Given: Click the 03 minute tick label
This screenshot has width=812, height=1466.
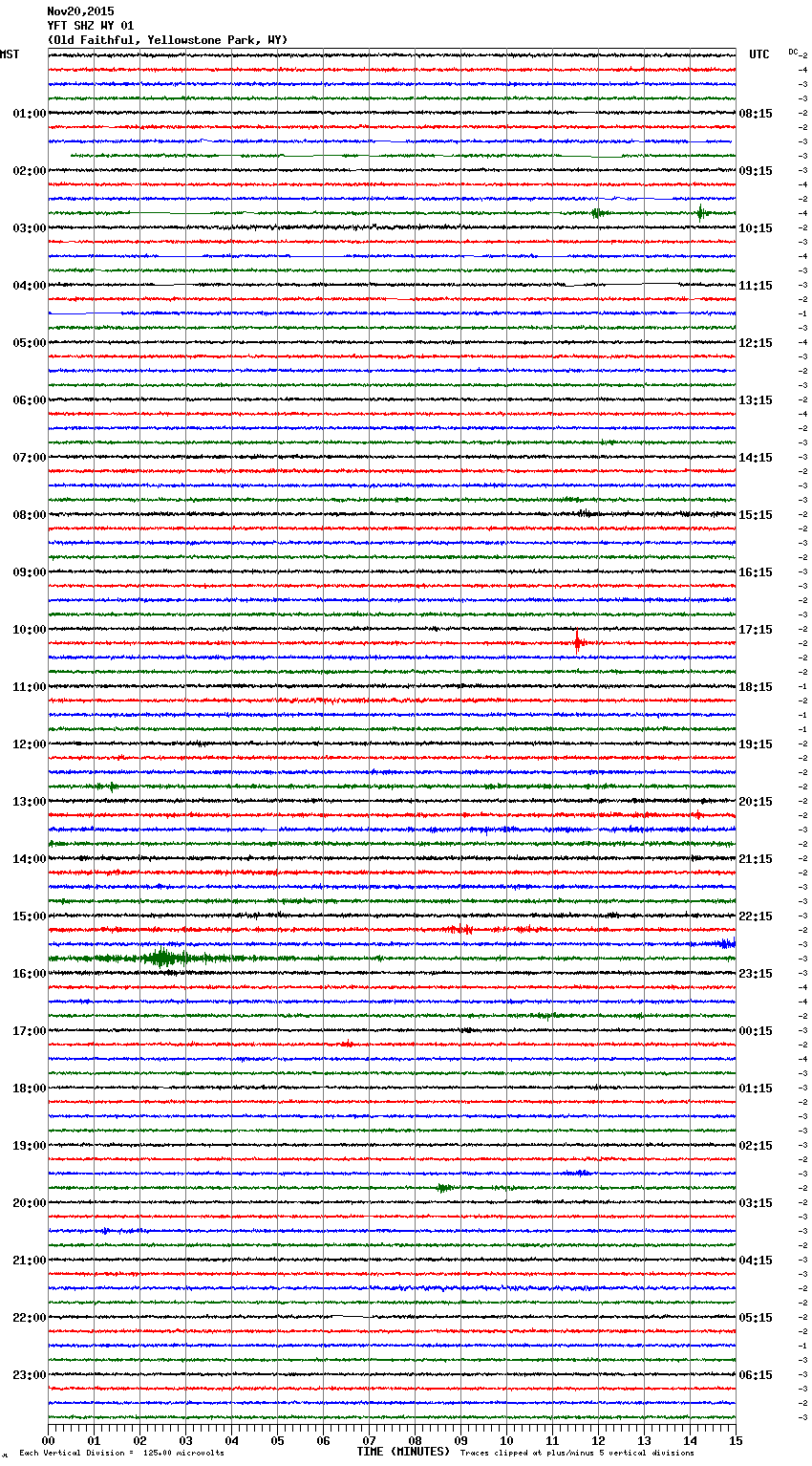Looking at the screenshot, I should point(185,1440).
